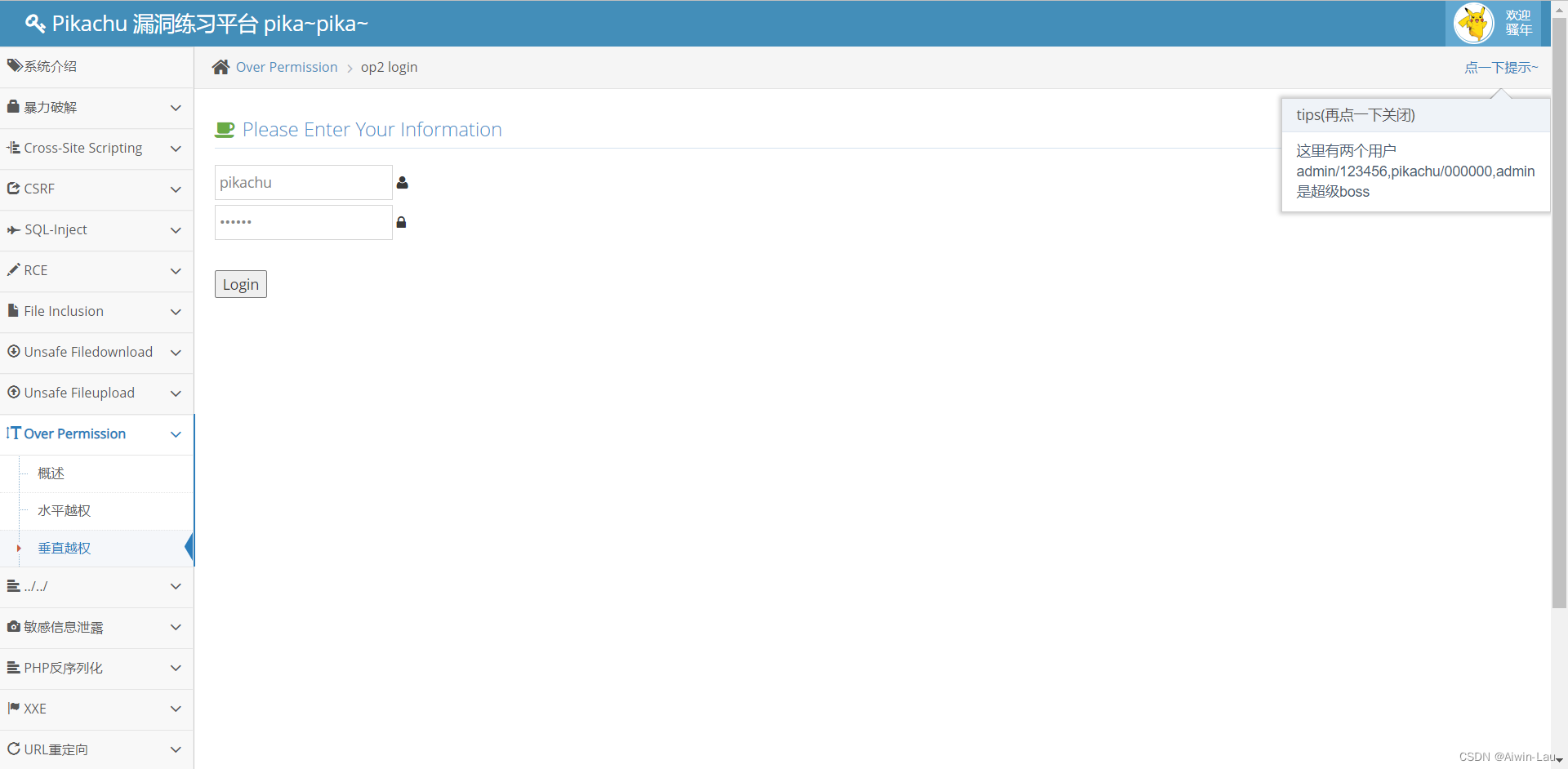Expand the Unsafe Filedownload chevron
Screen dimensions: 1568x769
[176, 353]
